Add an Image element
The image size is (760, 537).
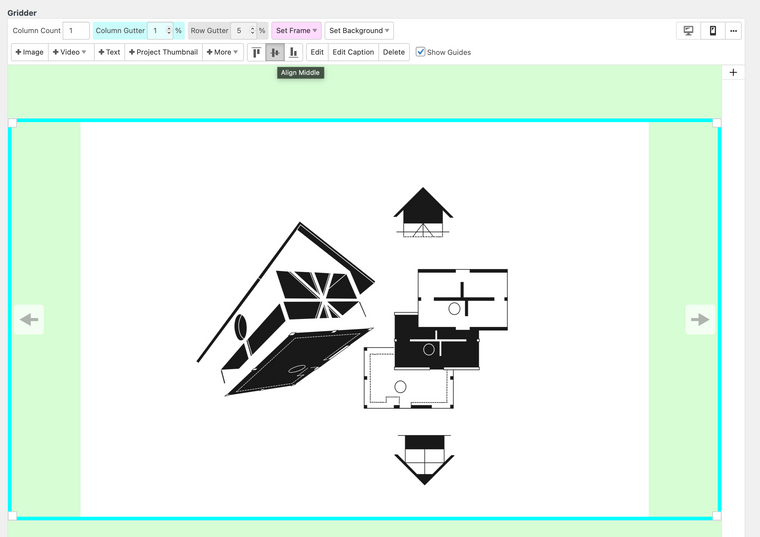pyautogui.click(x=30, y=52)
